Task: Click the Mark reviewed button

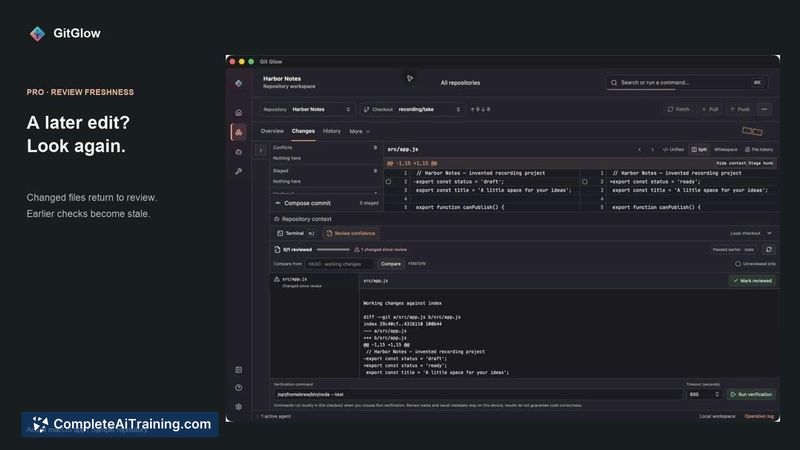Action: point(753,281)
